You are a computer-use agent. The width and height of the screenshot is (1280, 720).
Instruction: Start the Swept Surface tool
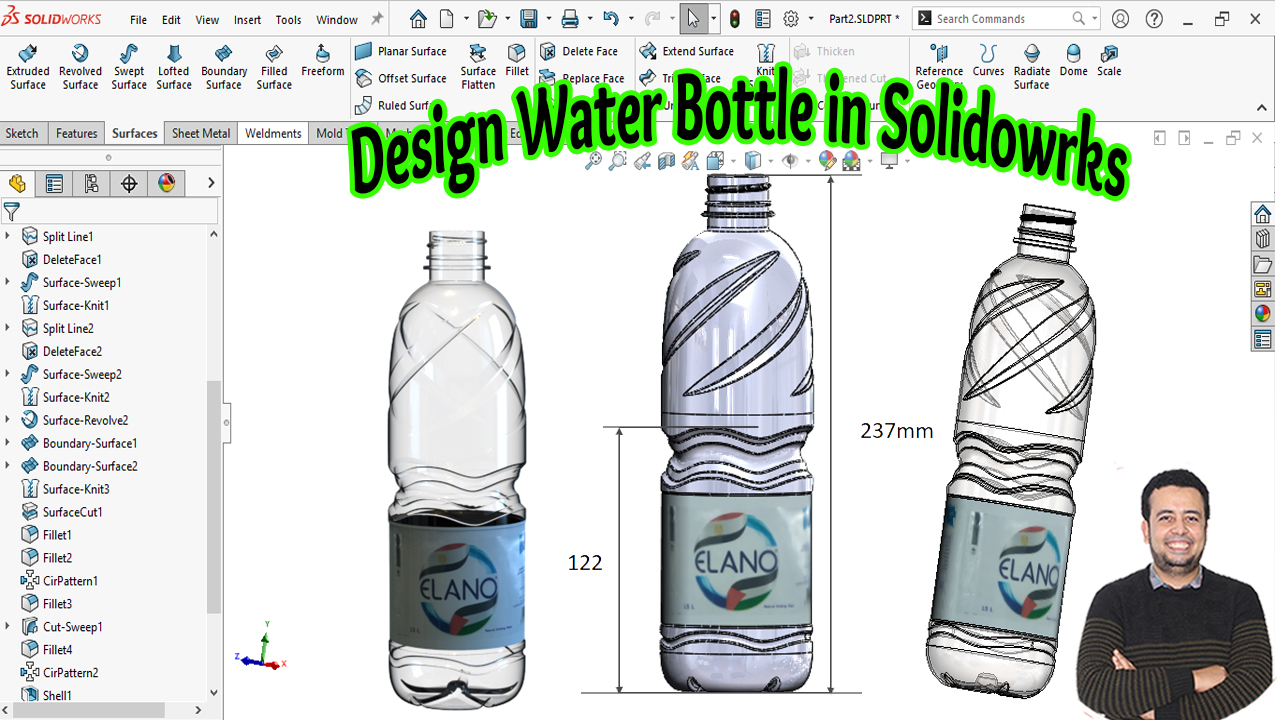click(x=129, y=67)
